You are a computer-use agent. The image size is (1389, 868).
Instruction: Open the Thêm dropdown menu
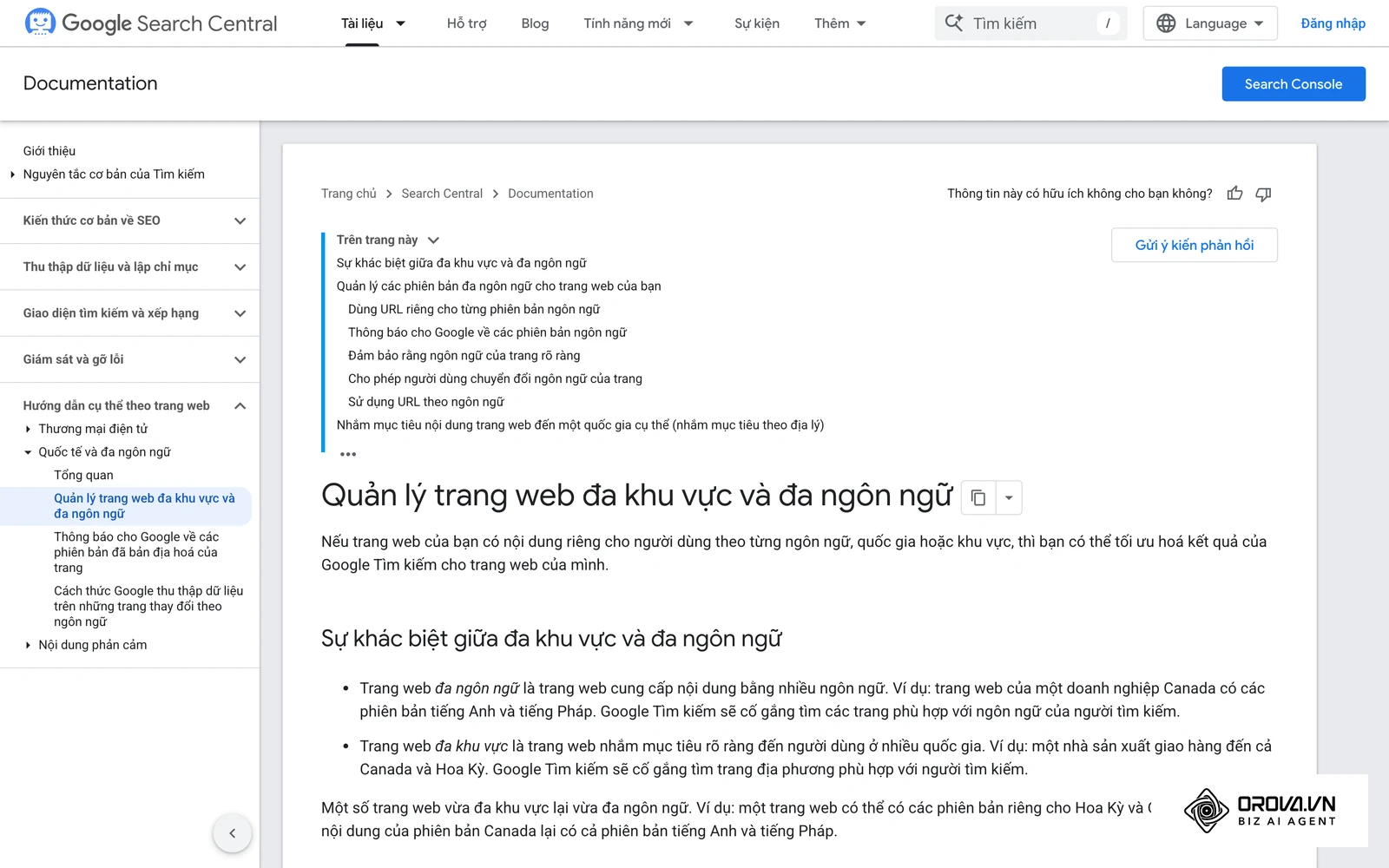839,23
